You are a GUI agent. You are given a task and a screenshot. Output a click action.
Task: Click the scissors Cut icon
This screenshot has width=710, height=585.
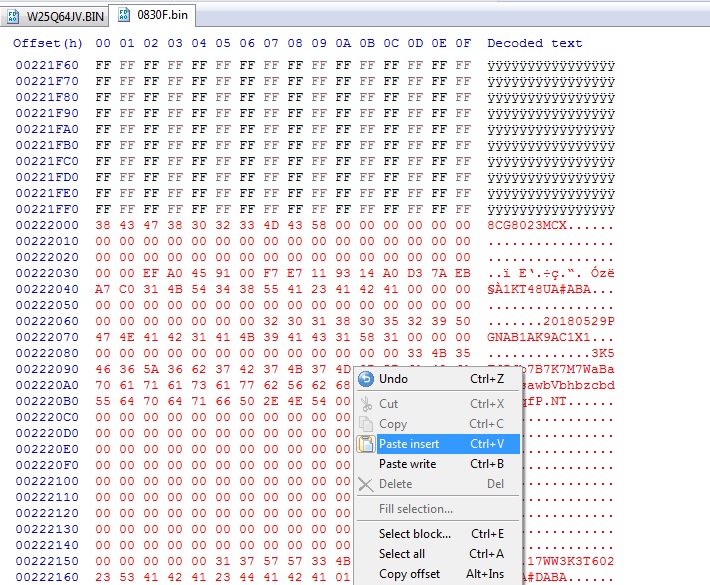click(x=366, y=403)
